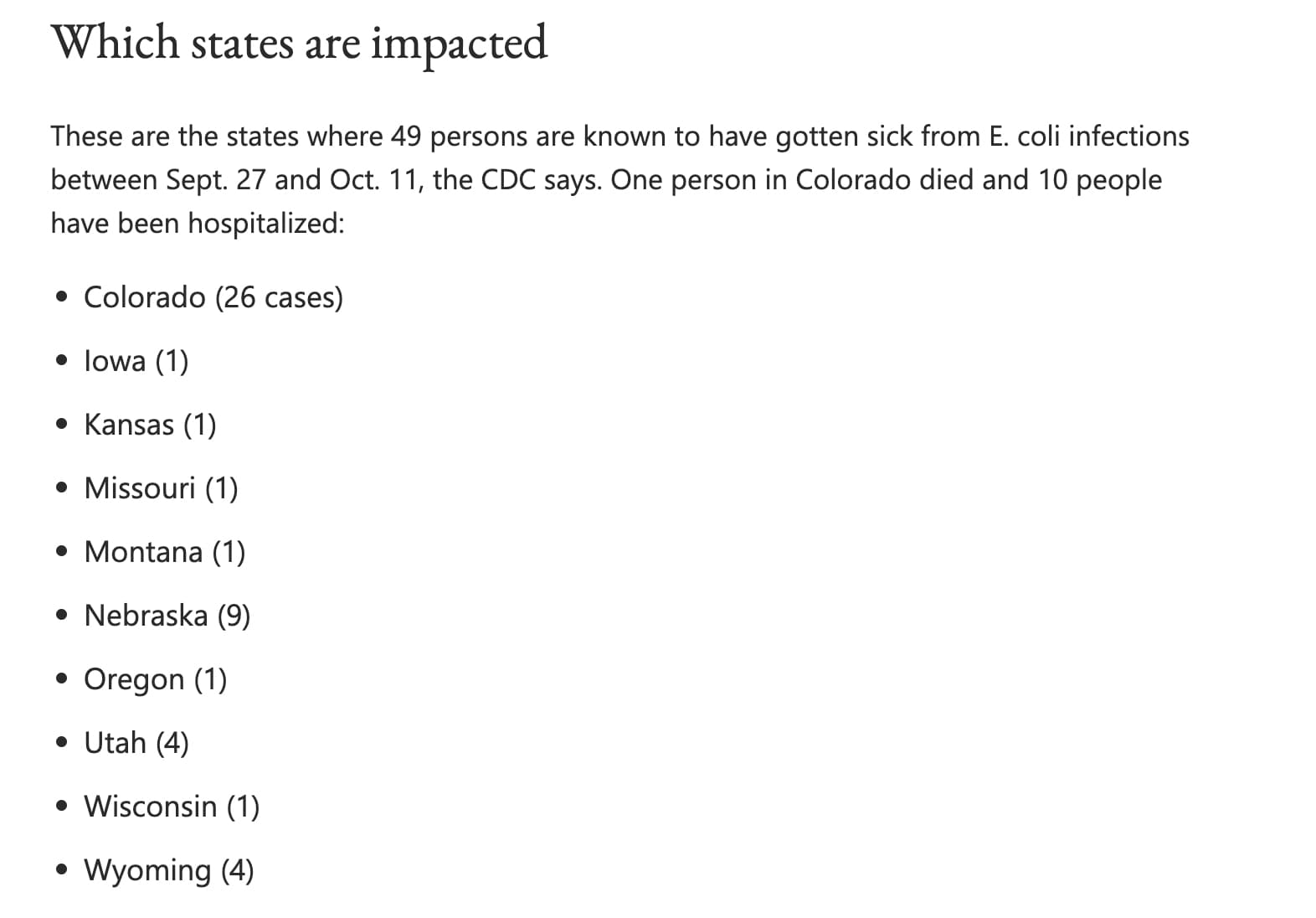
Task: Click on Nebraska (9) in the list
Action: [x=167, y=616]
